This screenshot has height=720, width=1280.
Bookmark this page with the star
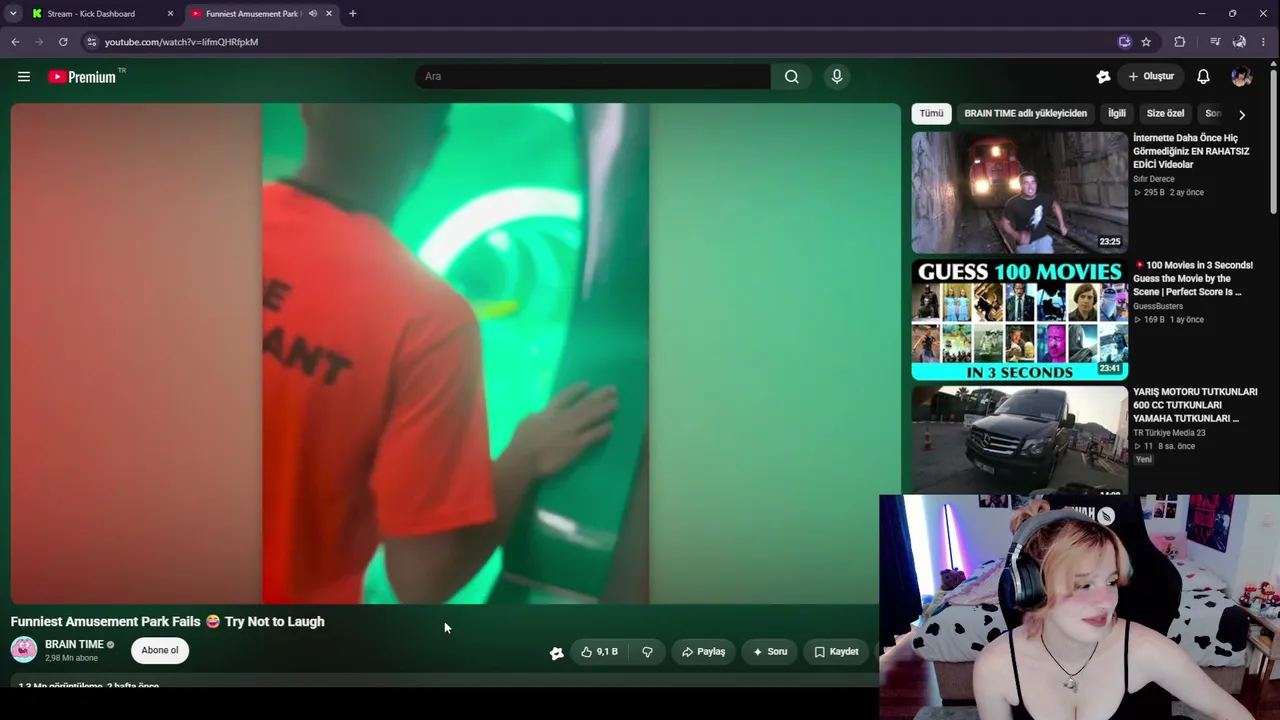(x=1146, y=42)
